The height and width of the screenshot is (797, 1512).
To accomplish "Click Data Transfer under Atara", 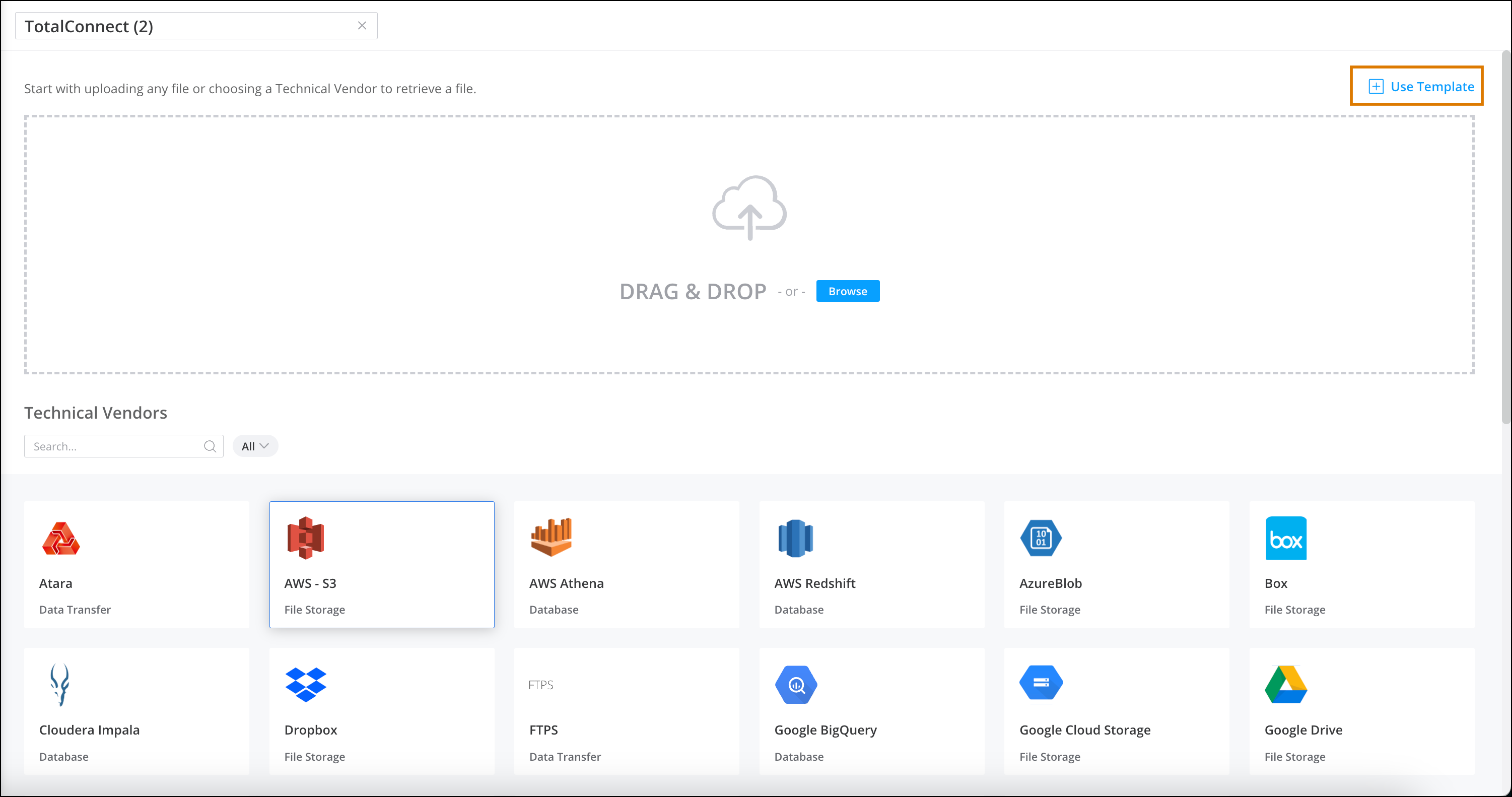I will click(75, 609).
